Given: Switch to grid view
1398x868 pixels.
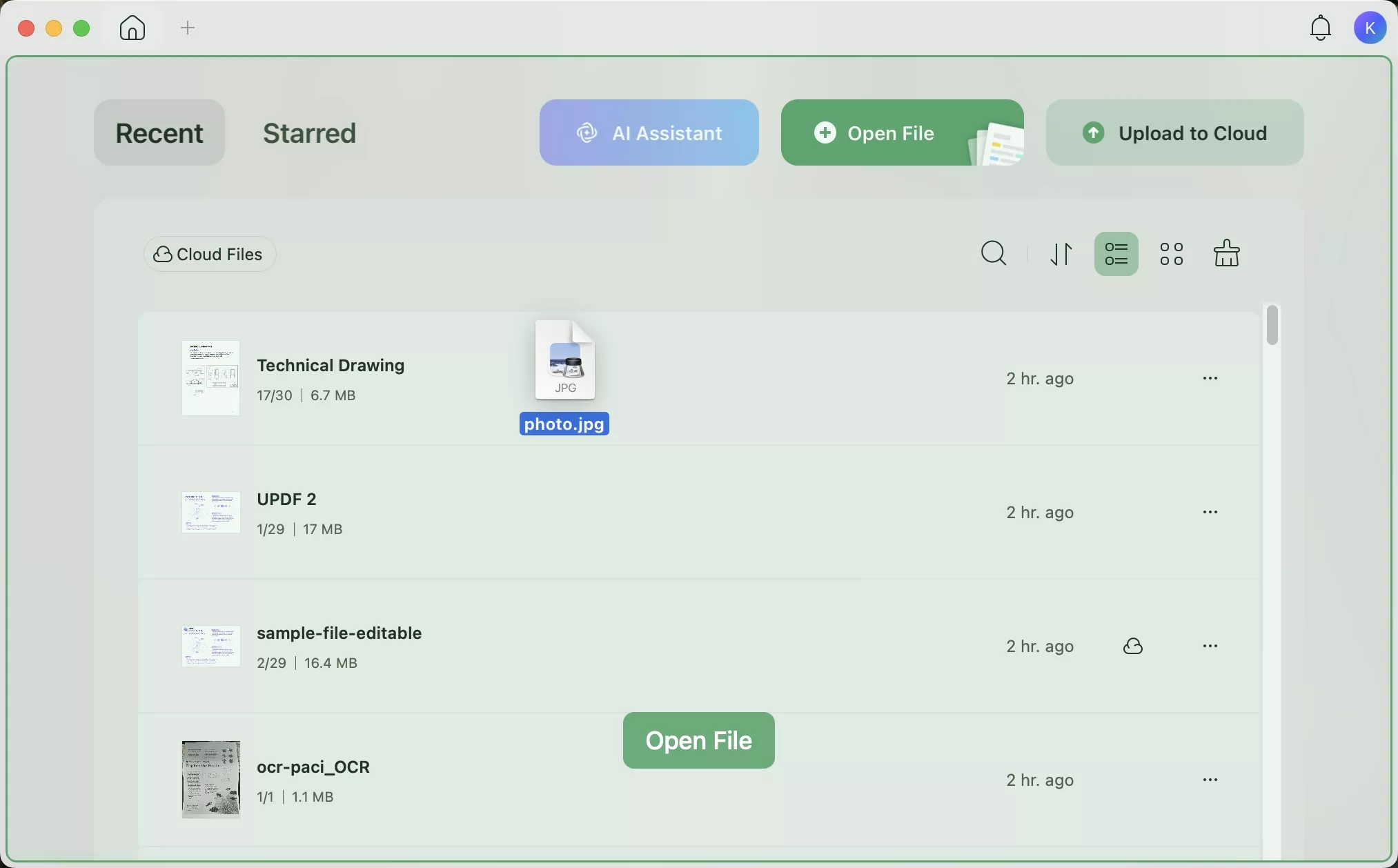Looking at the screenshot, I should pyautogui.click(x=1172, y=254).
